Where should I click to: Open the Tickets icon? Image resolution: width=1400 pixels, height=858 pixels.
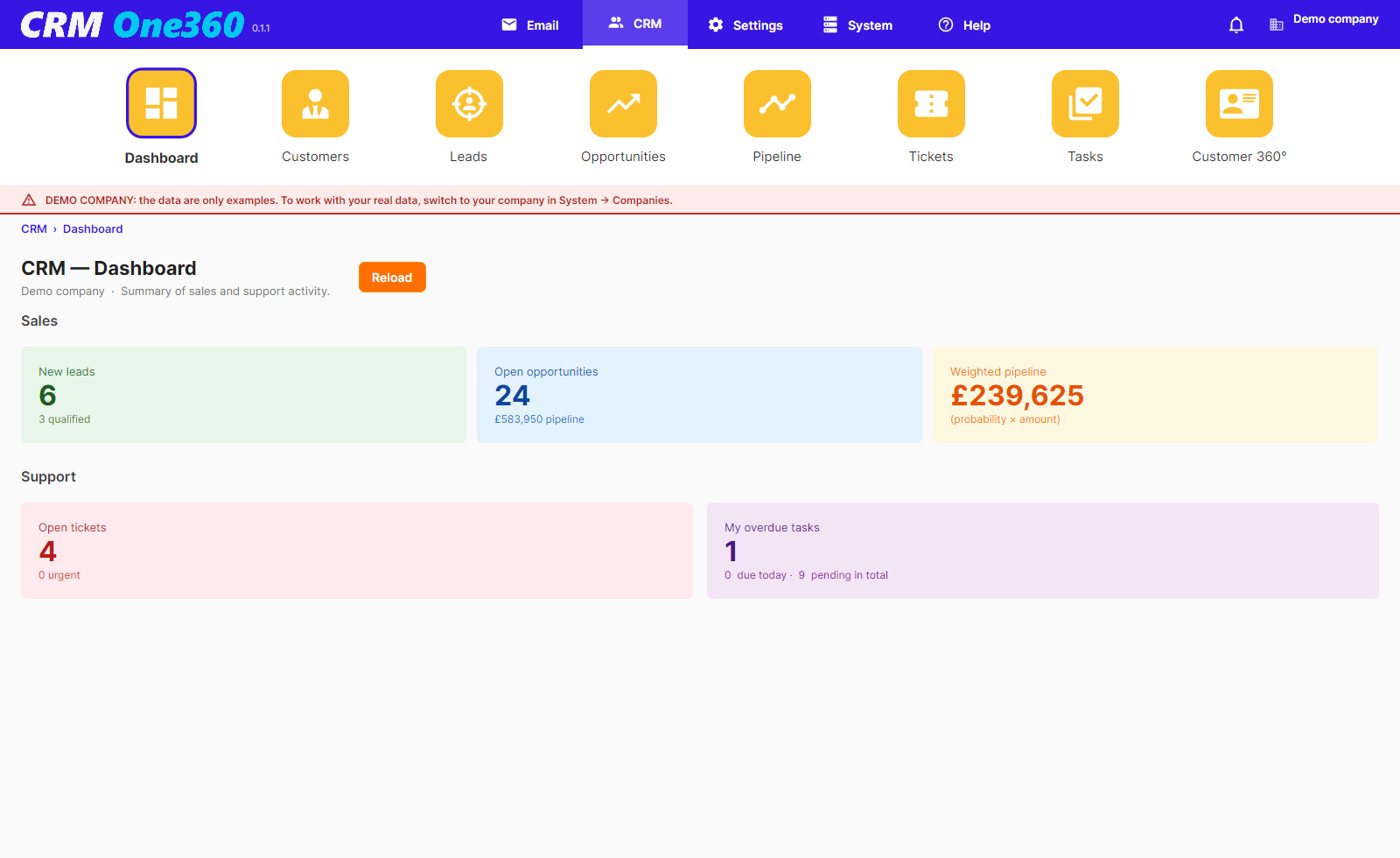(931, 103)
